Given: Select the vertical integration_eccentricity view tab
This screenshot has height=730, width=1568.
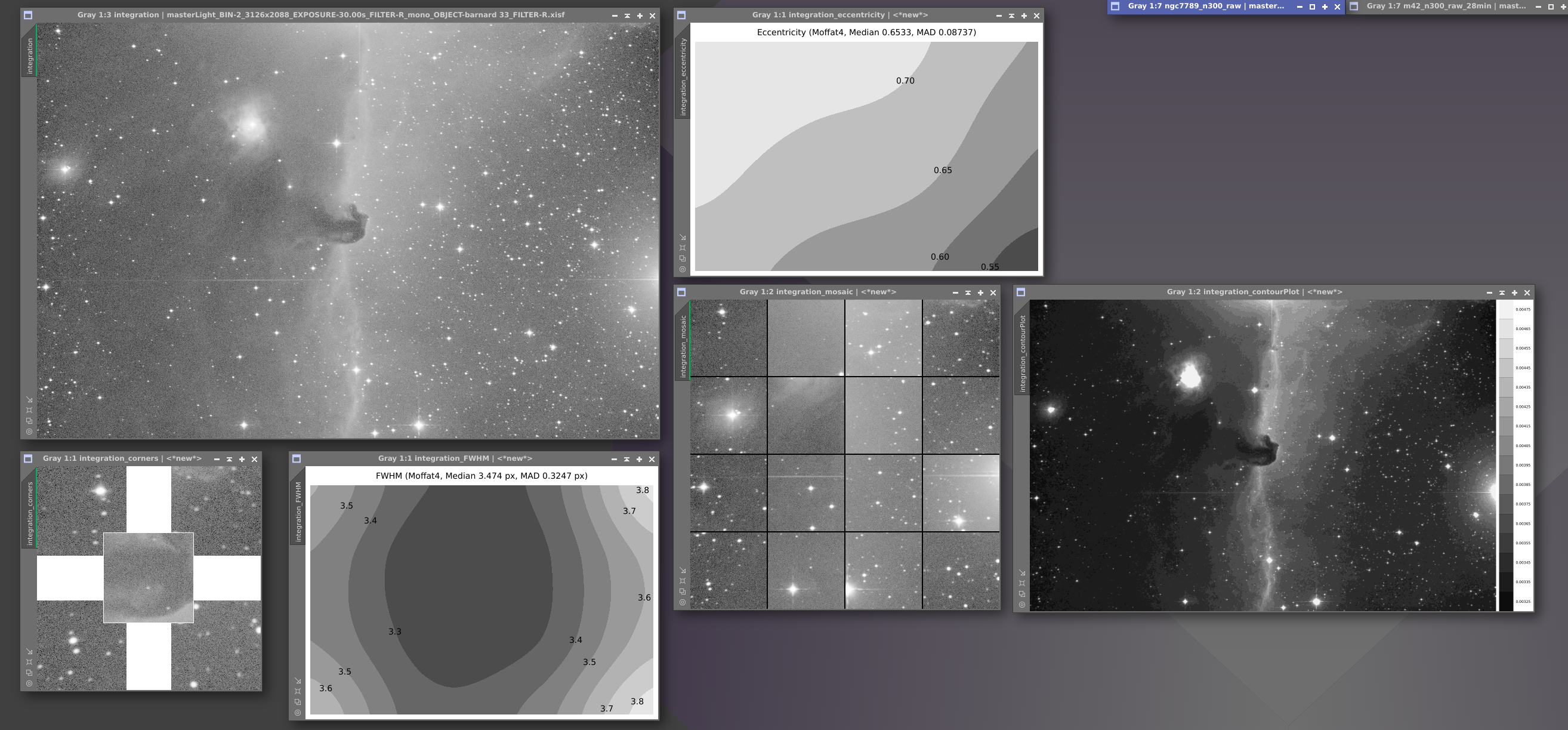Looking at the screenshot, I should tap(683, 77).
